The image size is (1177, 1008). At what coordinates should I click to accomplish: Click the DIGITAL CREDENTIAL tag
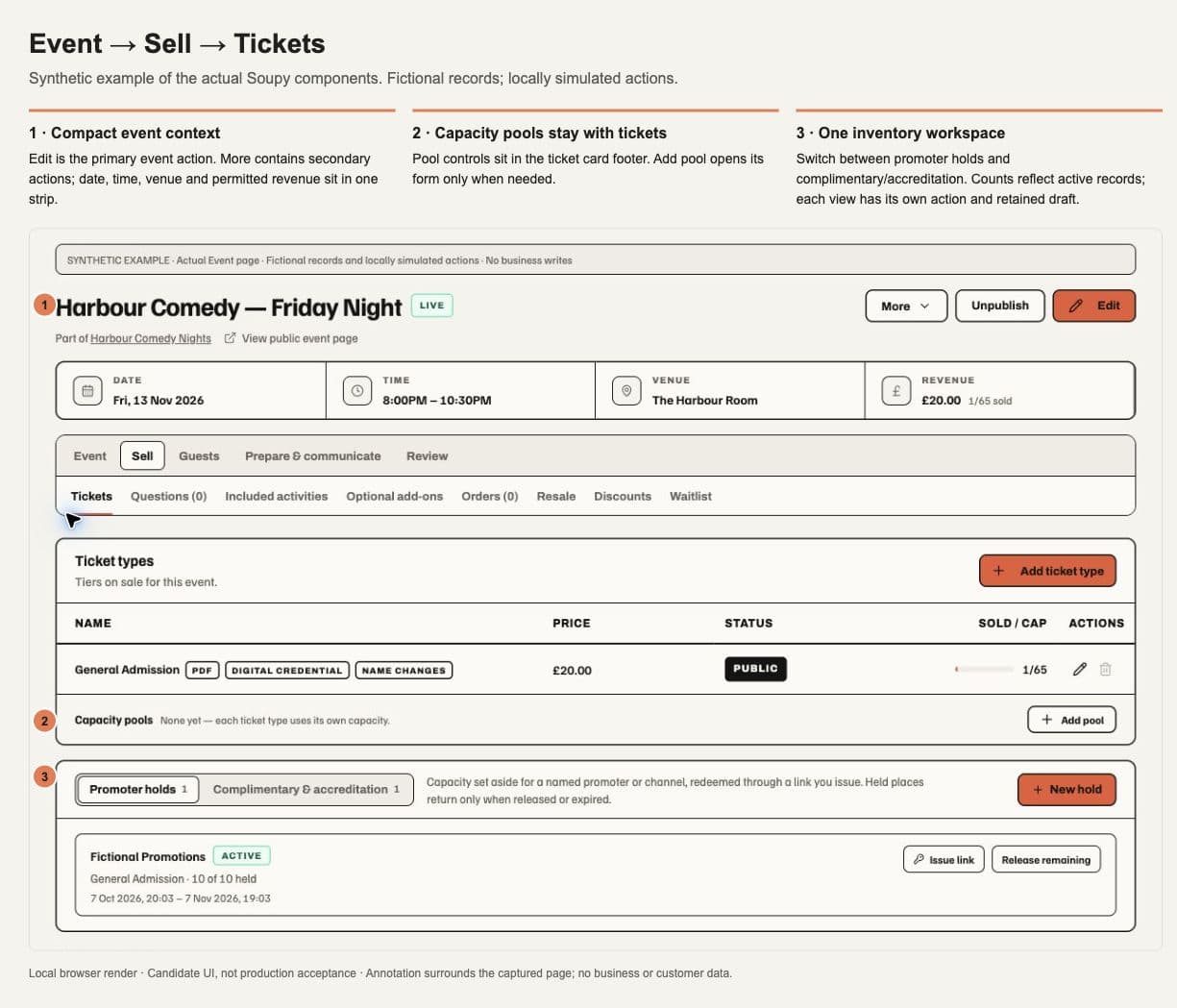pos(287,670)
